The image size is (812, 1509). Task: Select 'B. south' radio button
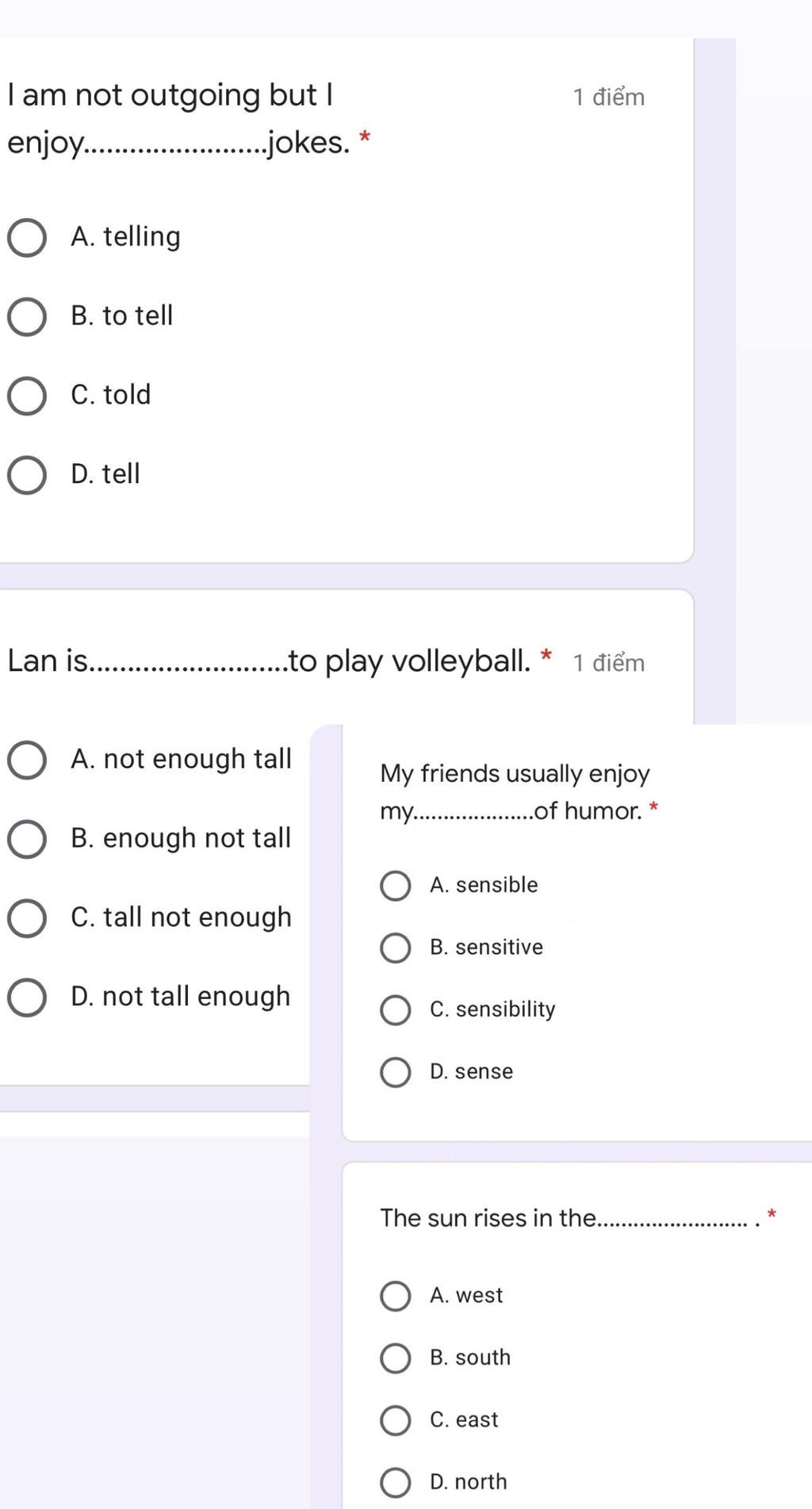(395, 1358)
